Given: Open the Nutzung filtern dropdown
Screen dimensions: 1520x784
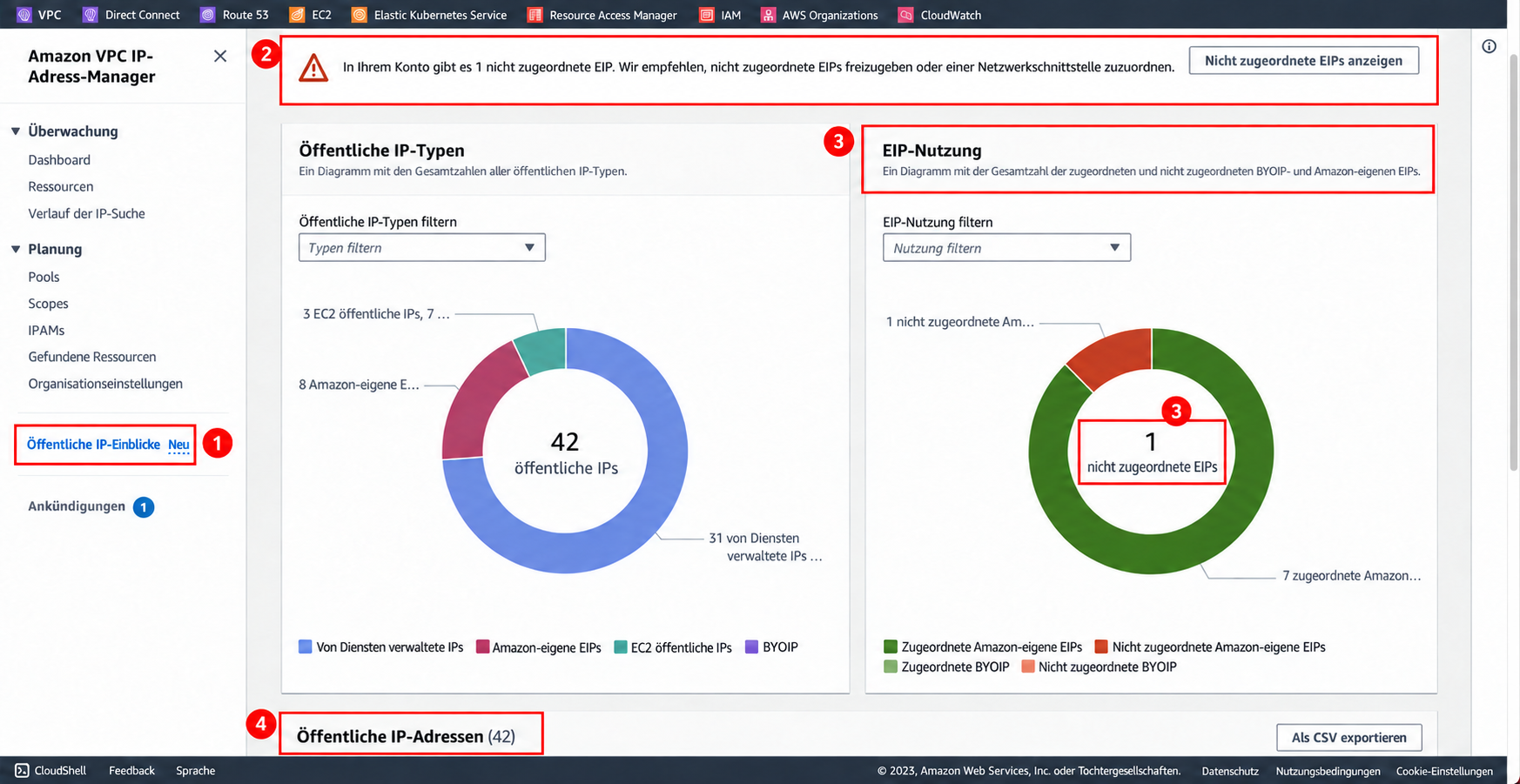Looking at the screenshot, I should coord(1006,247).
